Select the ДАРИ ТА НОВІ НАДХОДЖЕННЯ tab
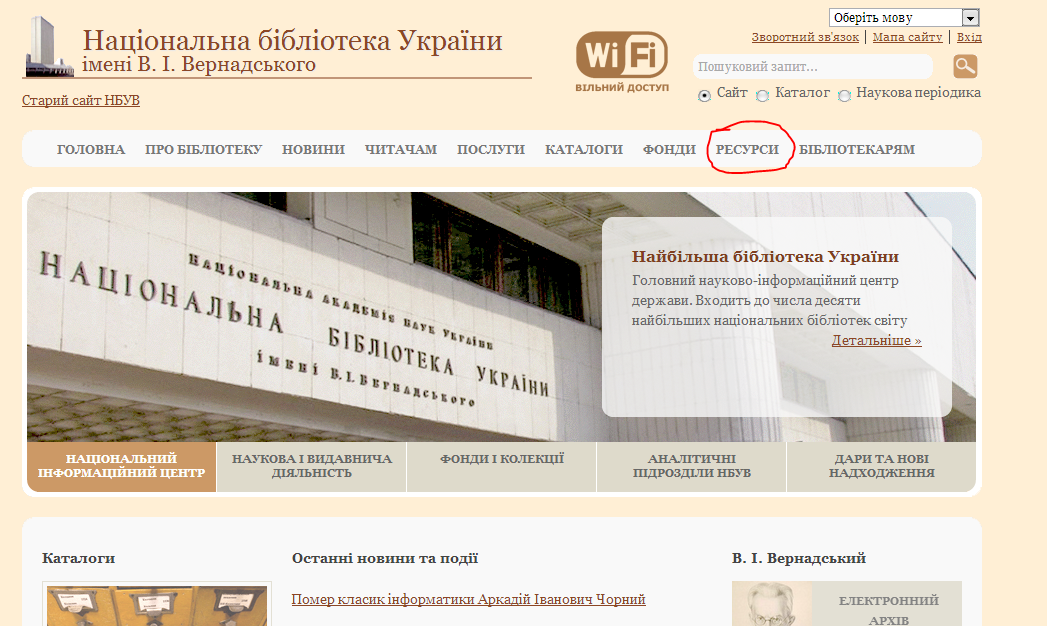Viewport: 1047px width, 626px height. pos(881,466)
